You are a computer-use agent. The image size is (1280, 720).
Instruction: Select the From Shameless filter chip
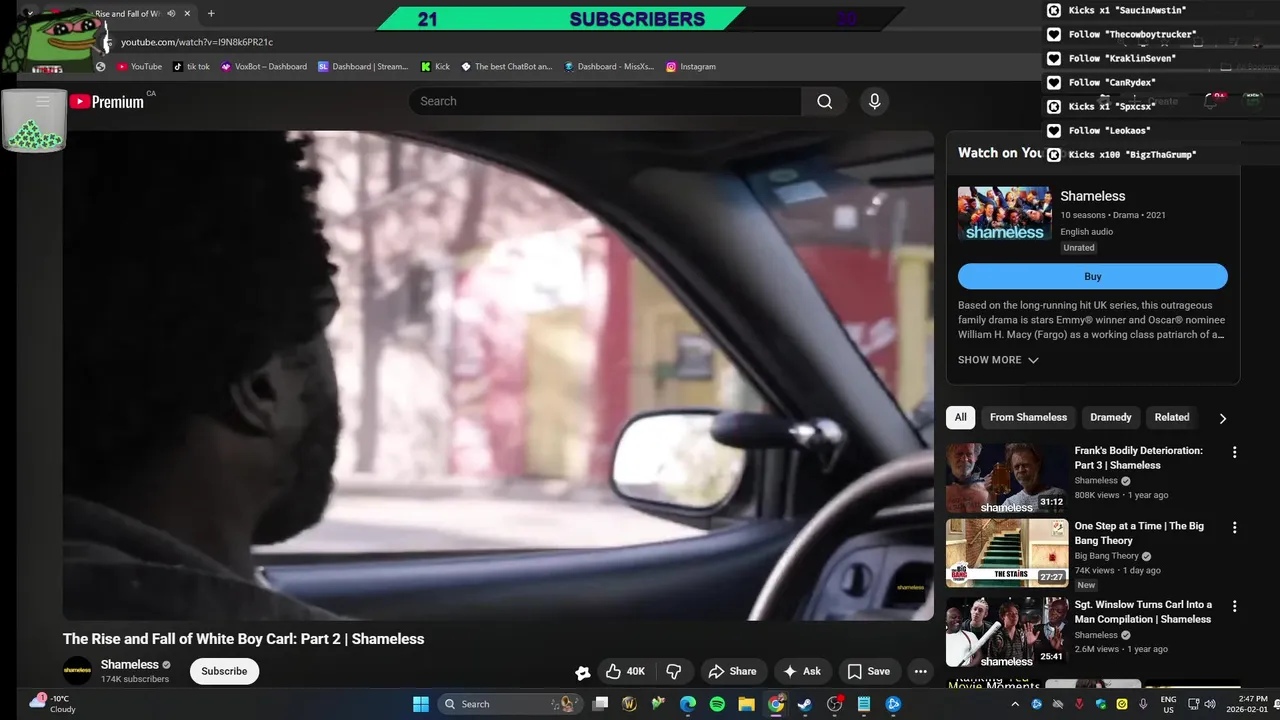pyautogui.click(x=1028, y=417)
